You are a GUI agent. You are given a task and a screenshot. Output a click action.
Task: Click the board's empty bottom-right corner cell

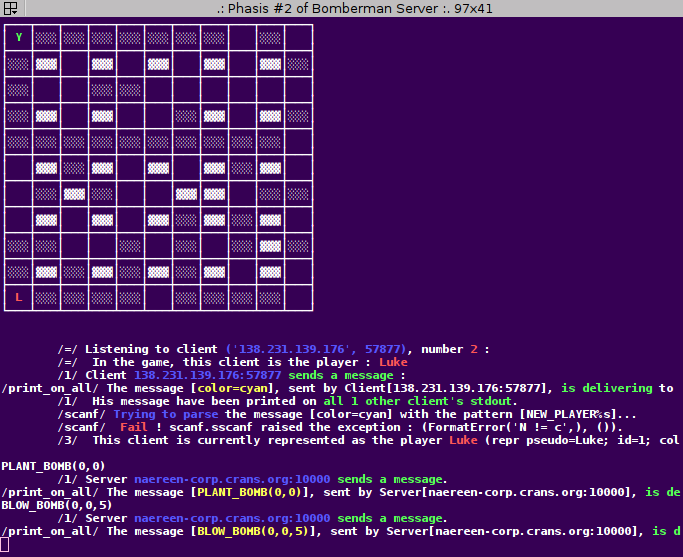(x=298, y=297)
